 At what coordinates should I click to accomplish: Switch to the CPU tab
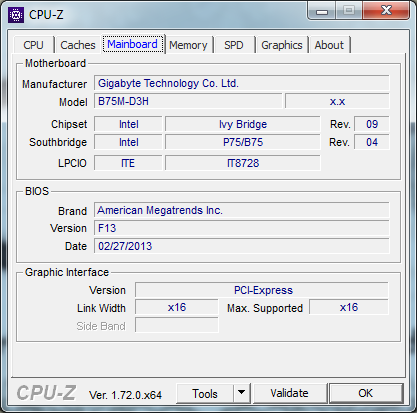pos(33,45)
